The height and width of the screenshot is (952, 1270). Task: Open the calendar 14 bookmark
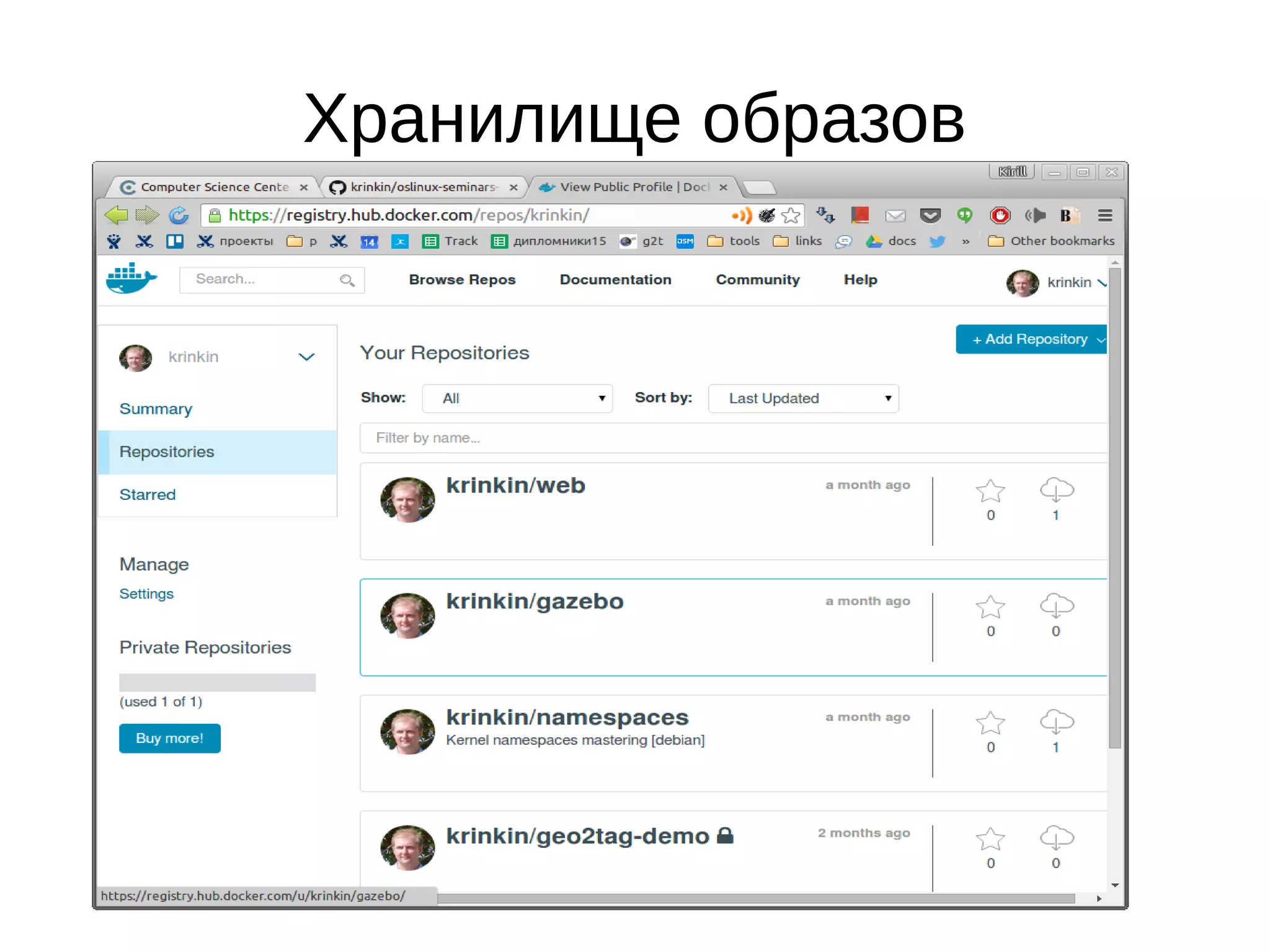coord(369,242)
